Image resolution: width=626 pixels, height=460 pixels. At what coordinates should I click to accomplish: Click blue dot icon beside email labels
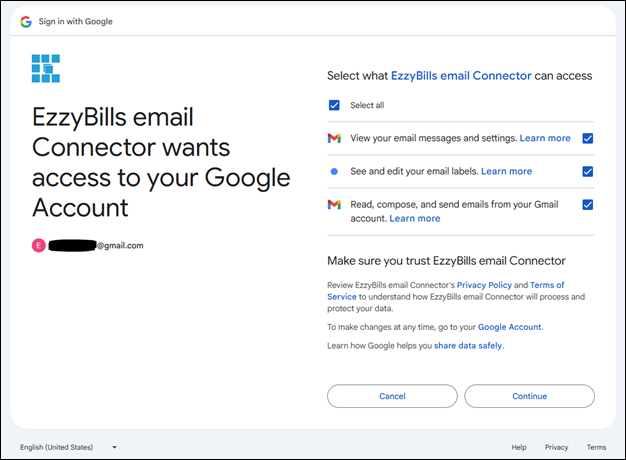point(334,171)
